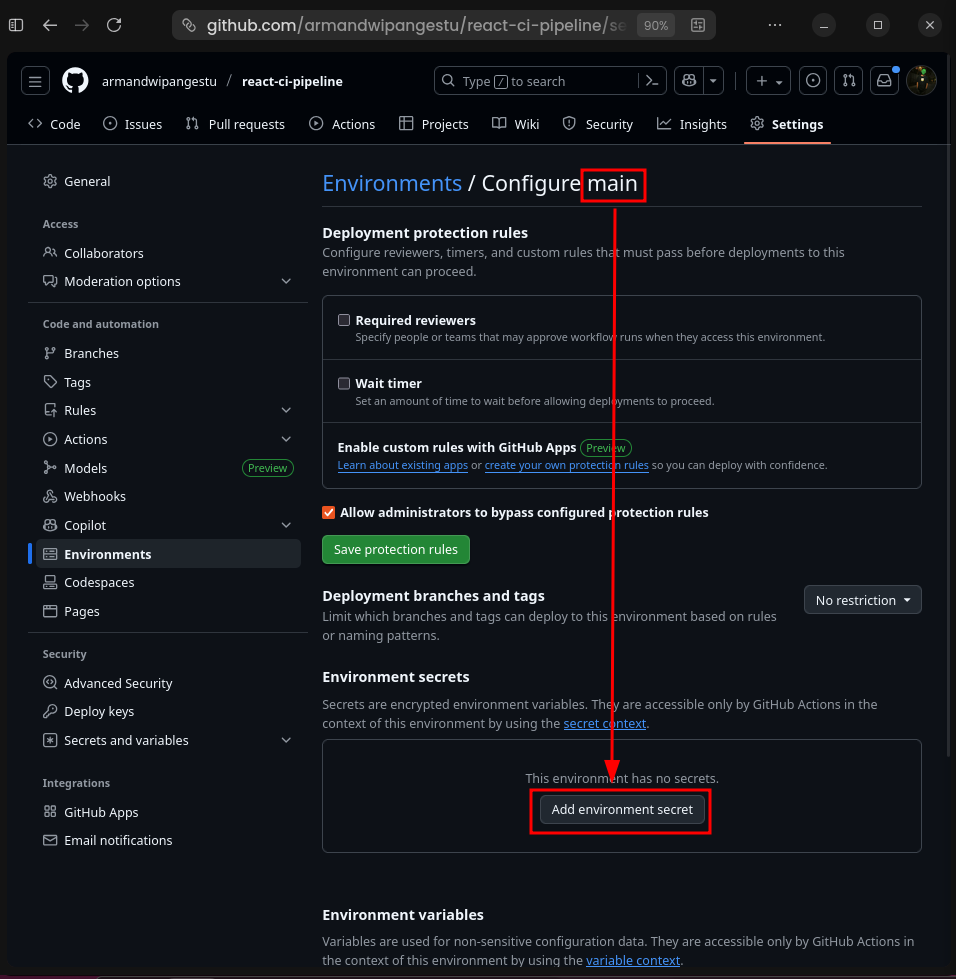Switch to the Insights tab
The image size is (956, 979).
(x=691, y=124)
